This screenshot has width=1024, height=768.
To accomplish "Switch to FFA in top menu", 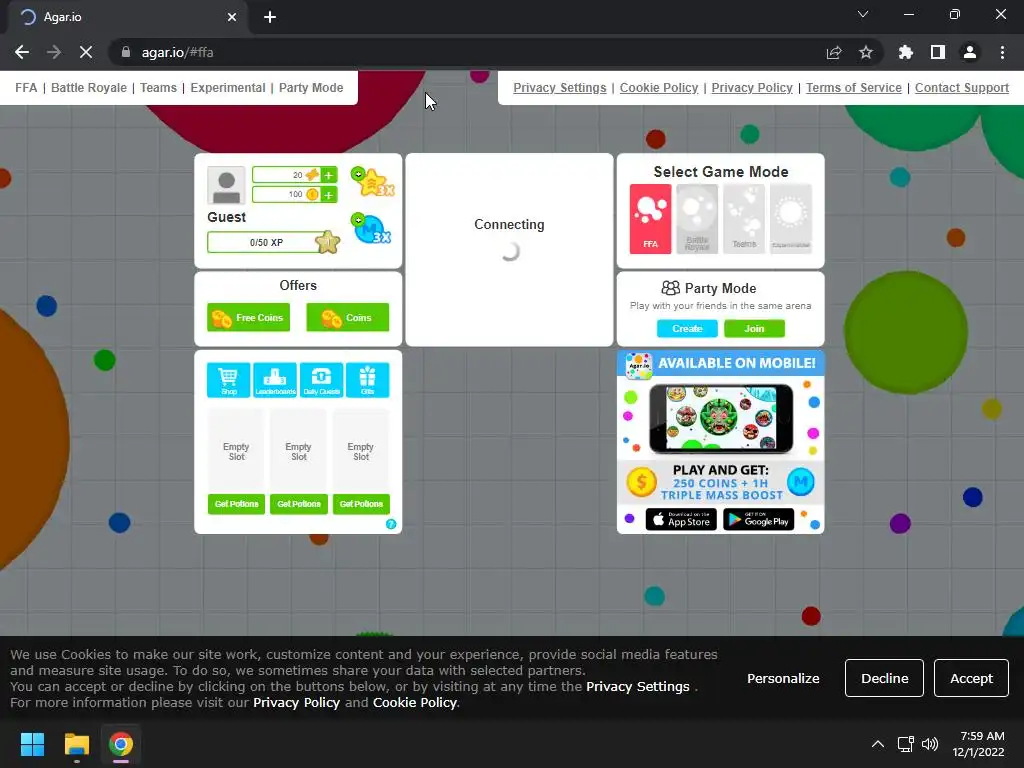I will click(26, 88).
